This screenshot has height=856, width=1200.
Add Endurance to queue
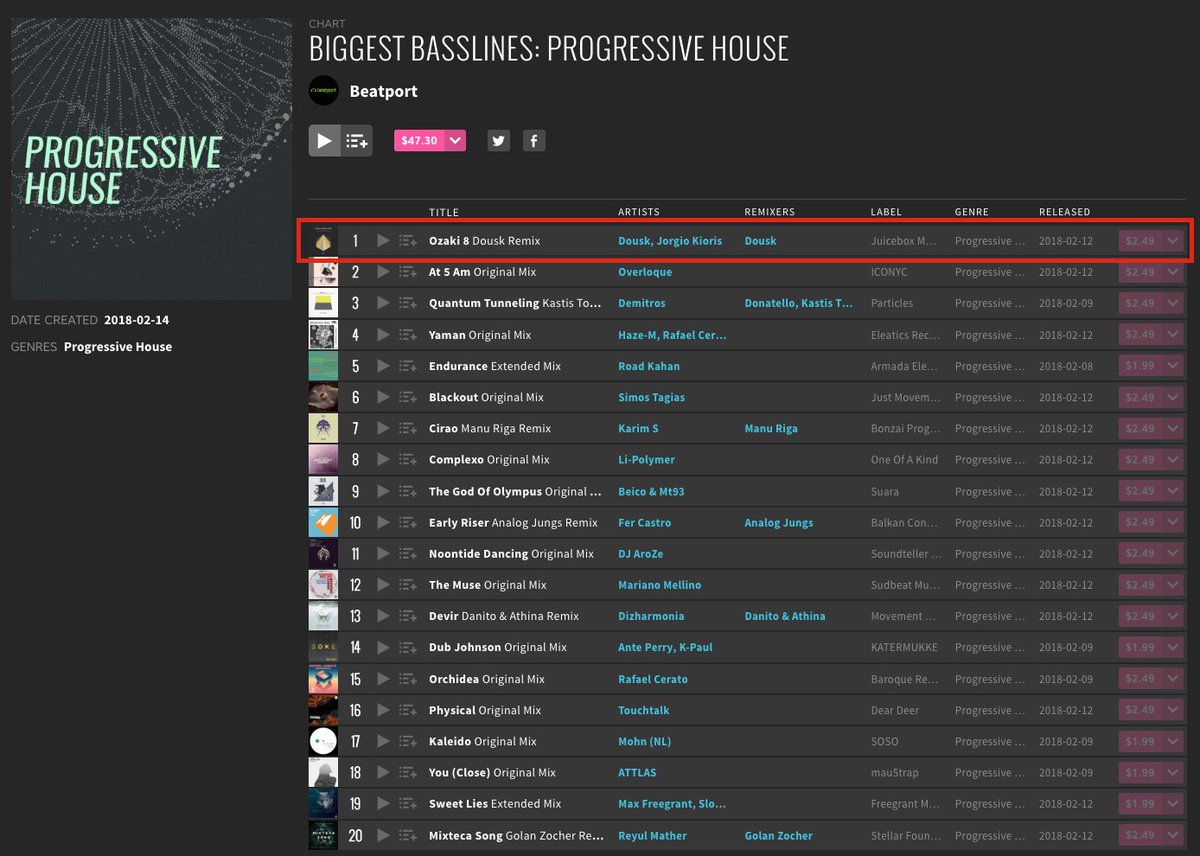(x=407, y=366)
